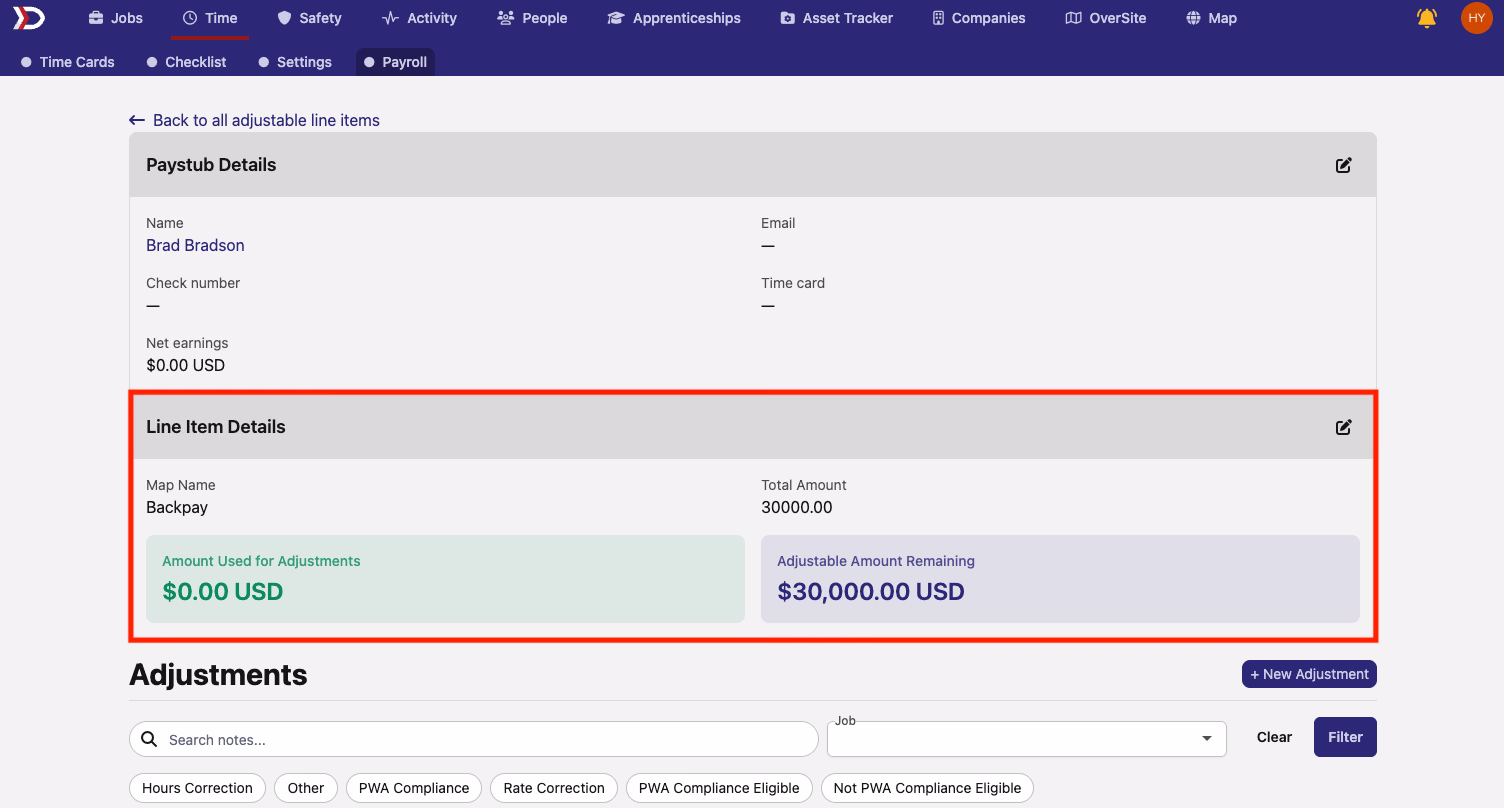
Task: Click the Safety shield icon
Action: pos(284,18)
